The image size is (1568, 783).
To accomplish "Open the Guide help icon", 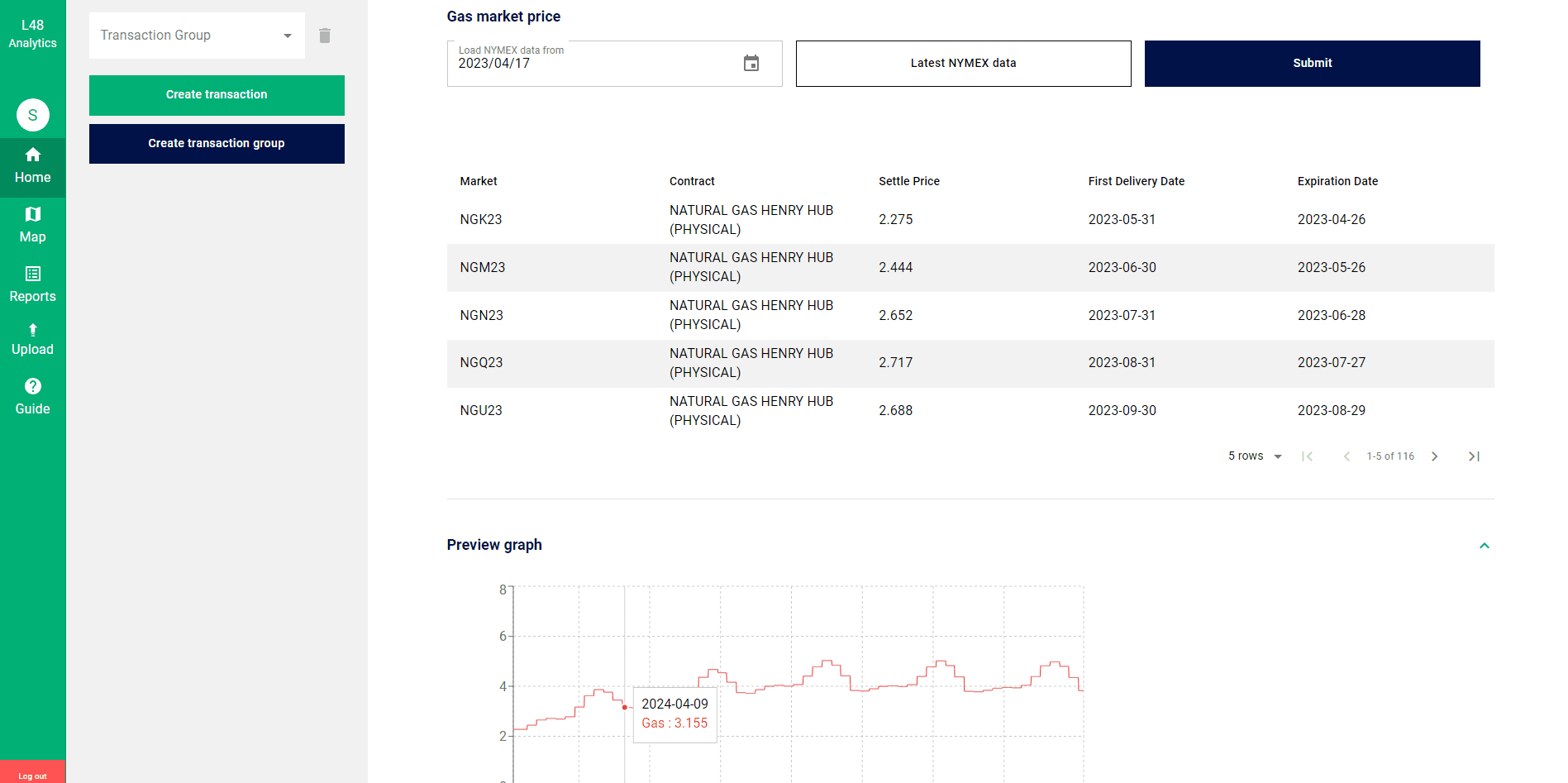I will (32, 386).
